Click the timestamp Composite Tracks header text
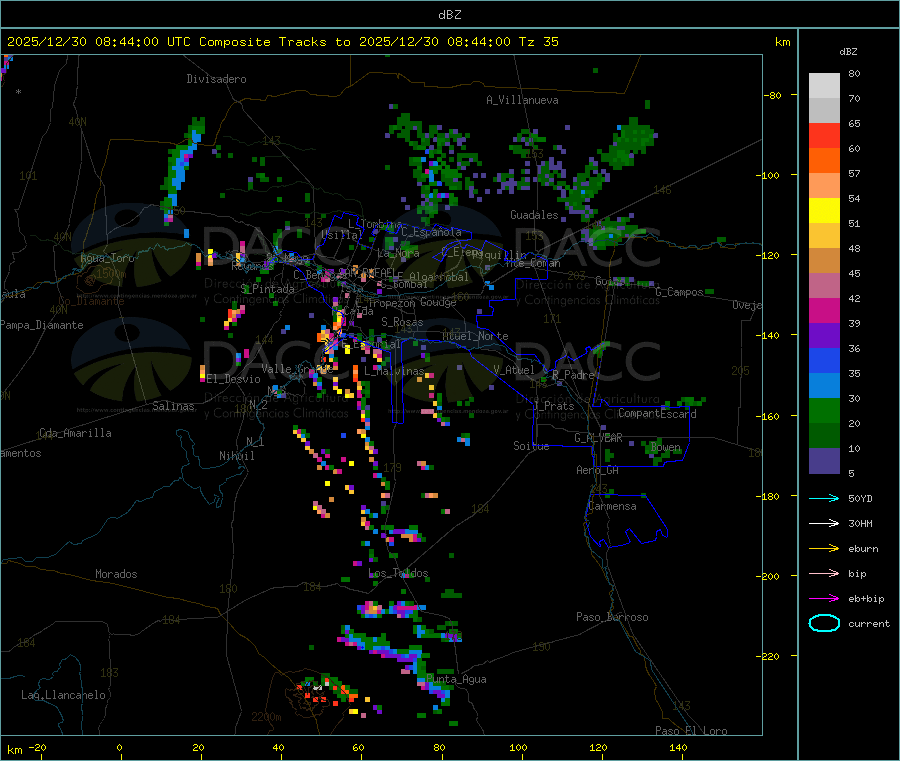 282,42
